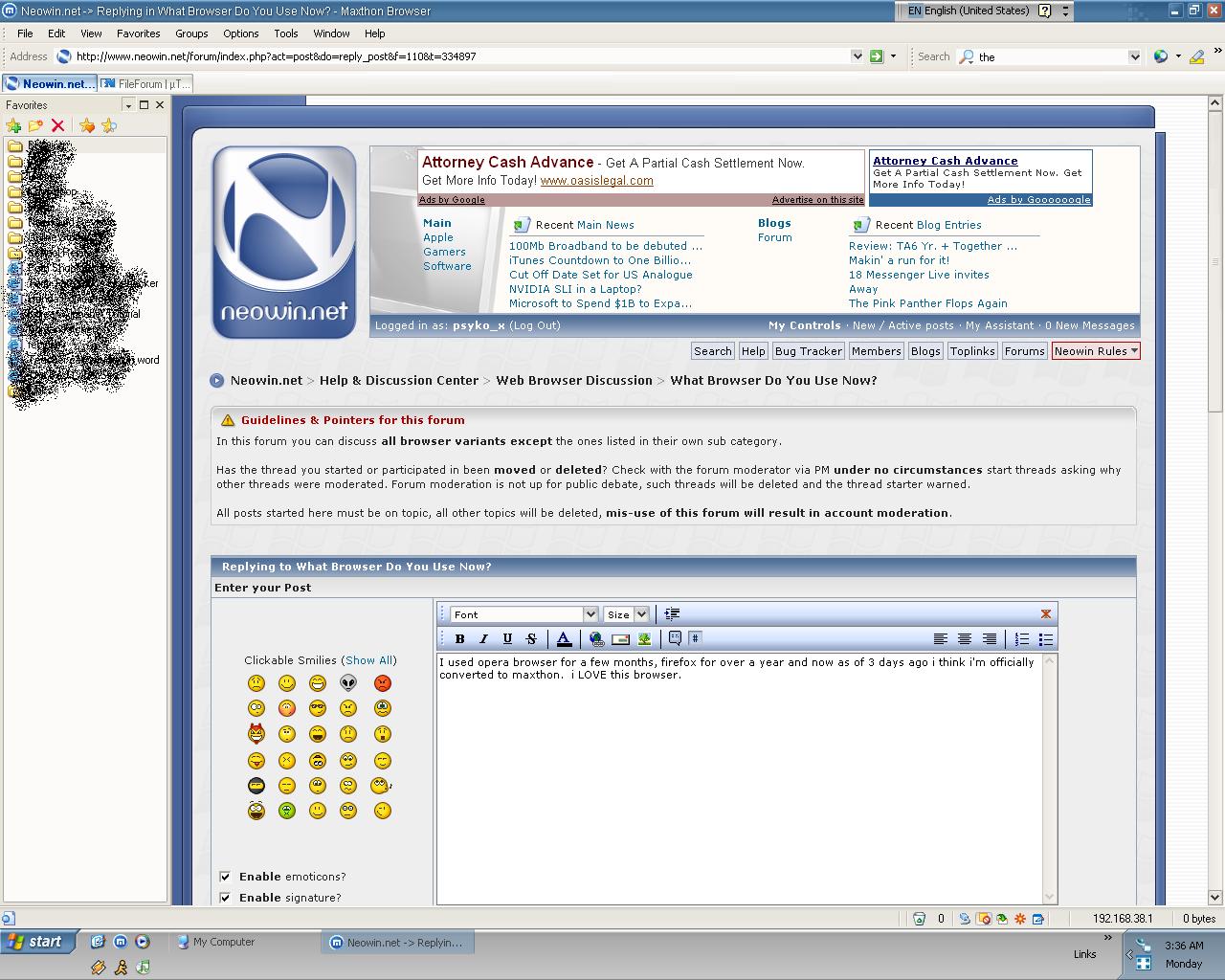
Task: Center align the post text
Action: (x=965, y=639)
